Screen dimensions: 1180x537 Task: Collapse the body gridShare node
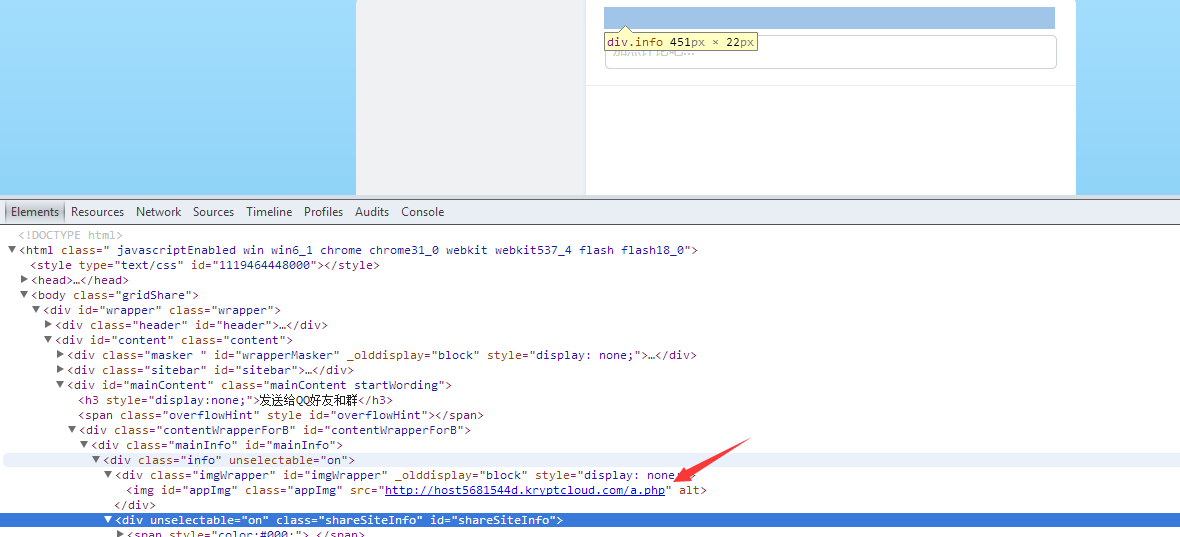point(24,295)
